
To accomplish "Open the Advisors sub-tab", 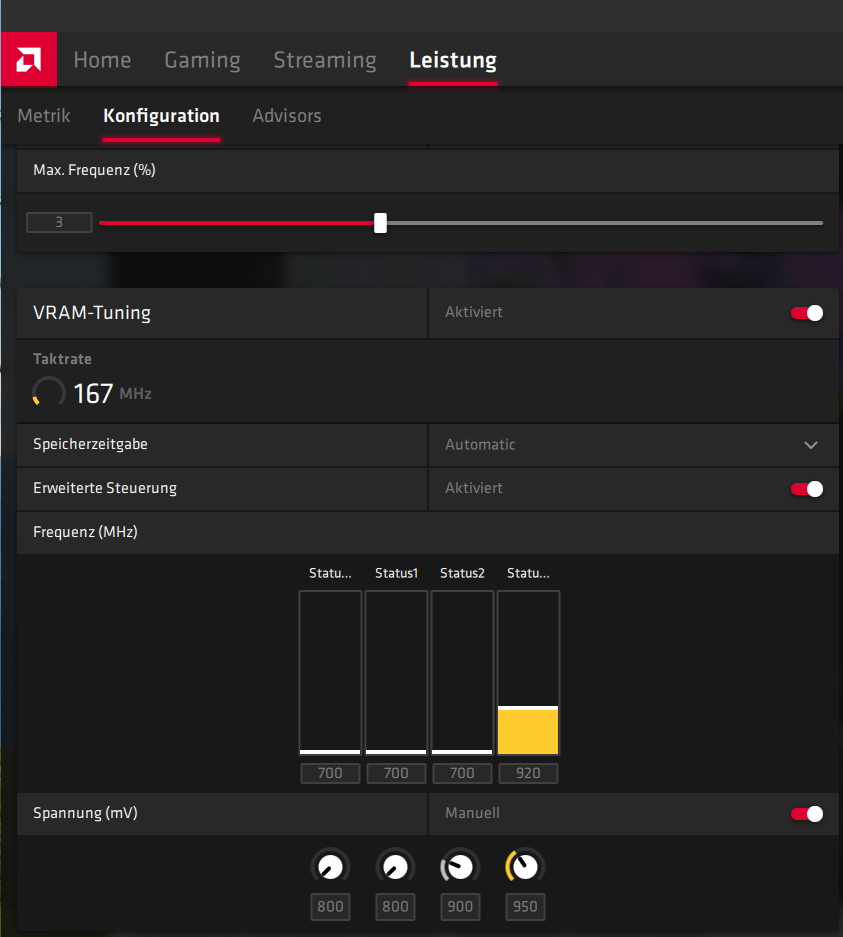I will [287, 115].
